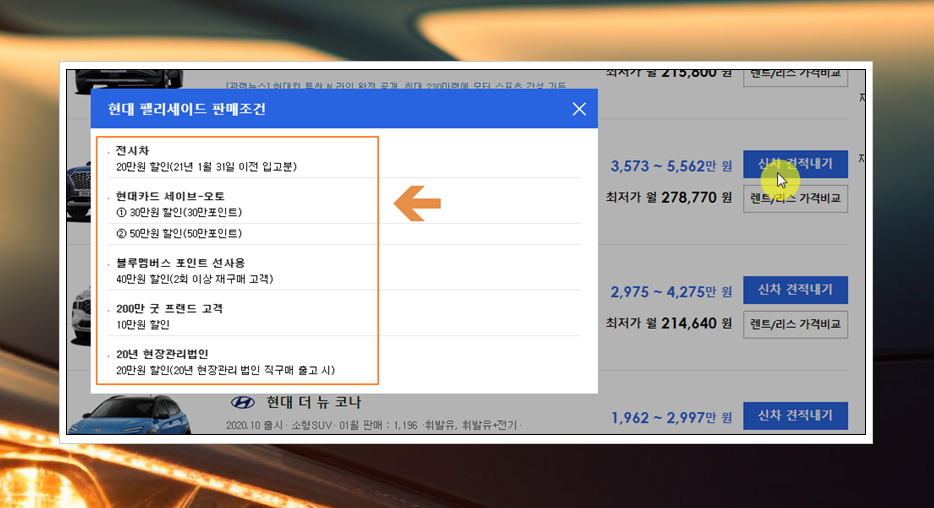The image size is (934, 508).
Task: Click the 200만 굿 프랜드 고객 heading
Action: [x=169, y=308]
